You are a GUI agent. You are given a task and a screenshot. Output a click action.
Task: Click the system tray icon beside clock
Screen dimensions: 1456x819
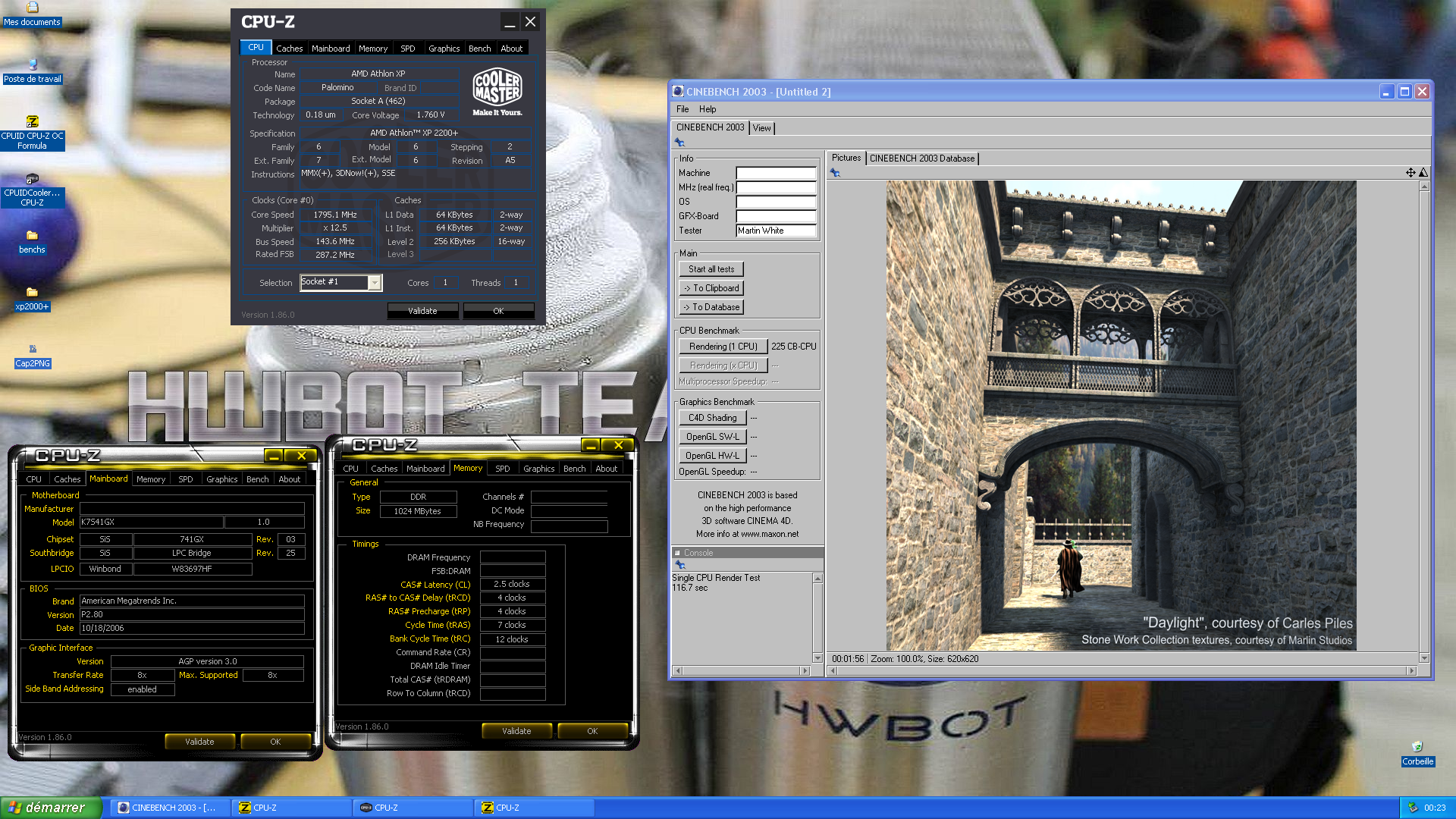click(x=1413, y=808)
